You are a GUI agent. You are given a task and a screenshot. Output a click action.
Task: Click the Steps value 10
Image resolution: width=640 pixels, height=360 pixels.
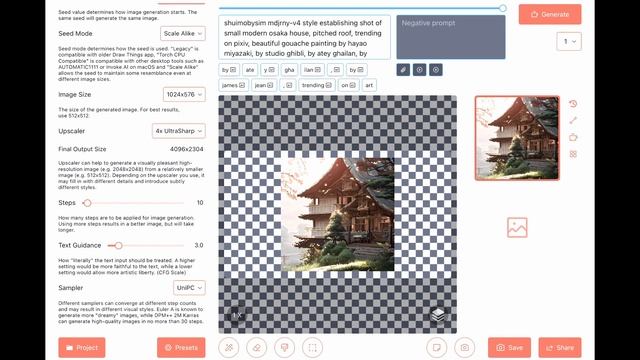pyautogui.click(x=200, y=203)
